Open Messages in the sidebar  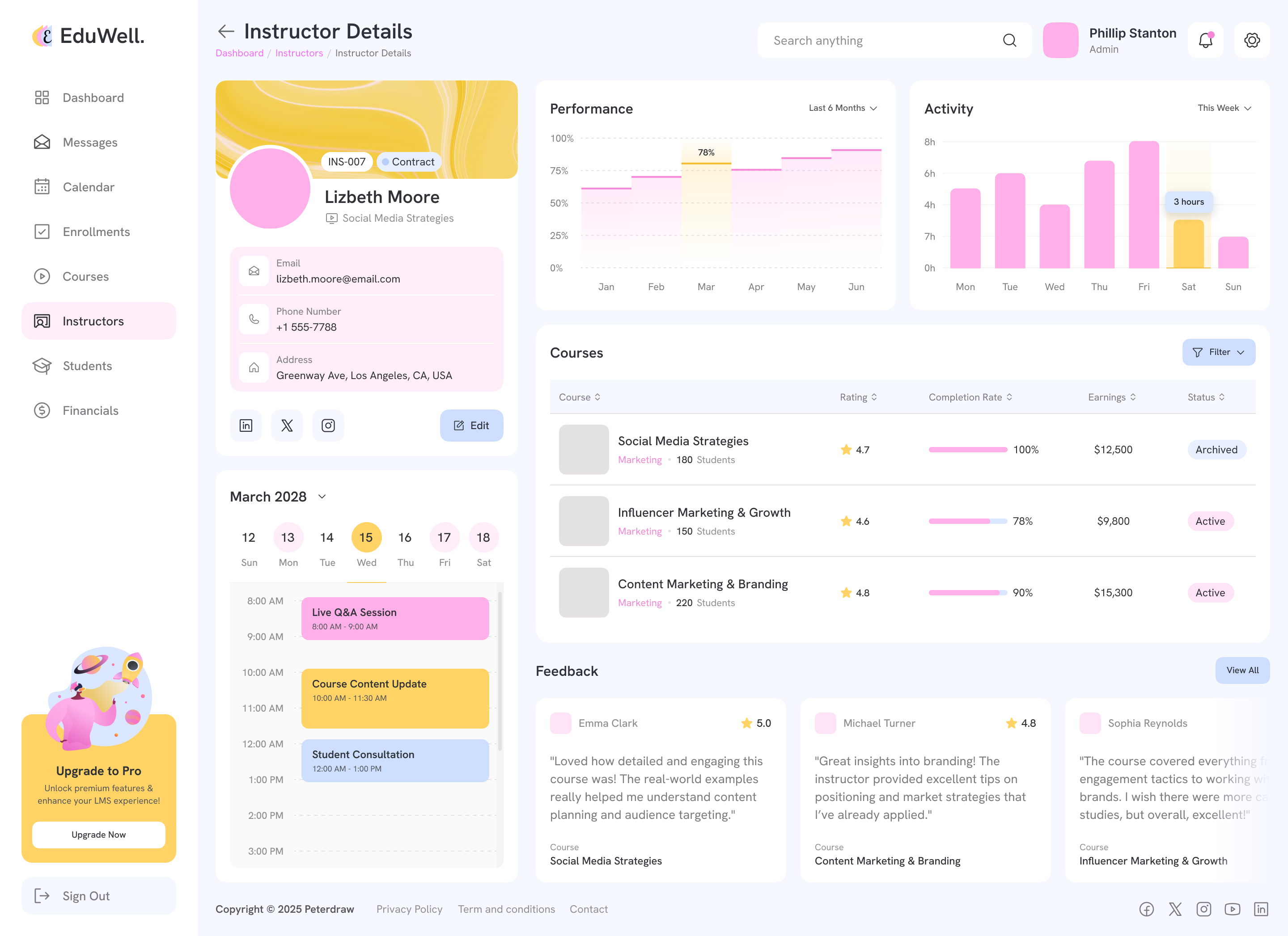pyautogui.click(x=90, y=143)
